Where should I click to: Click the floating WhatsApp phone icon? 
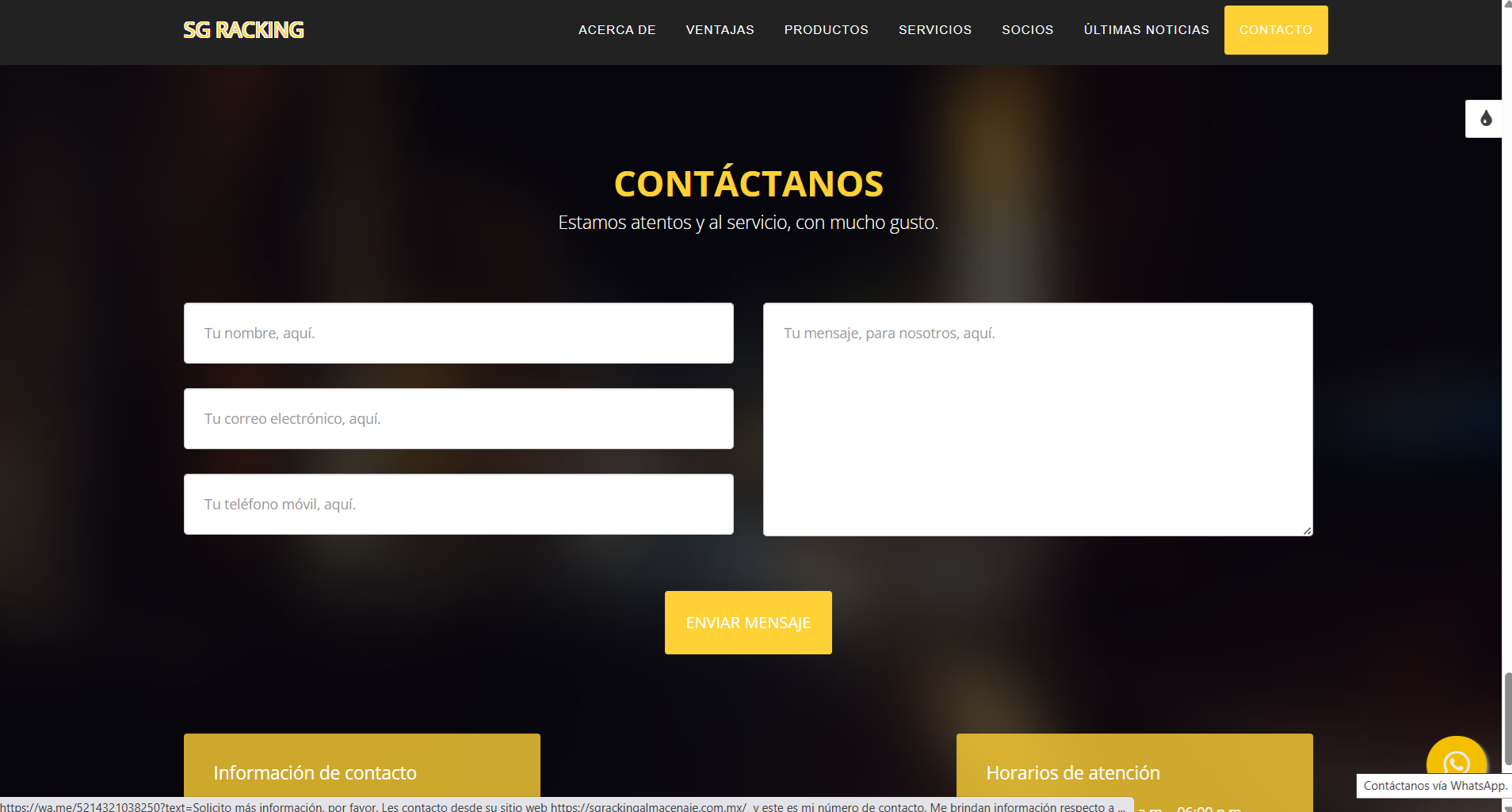pos(1456,761)
